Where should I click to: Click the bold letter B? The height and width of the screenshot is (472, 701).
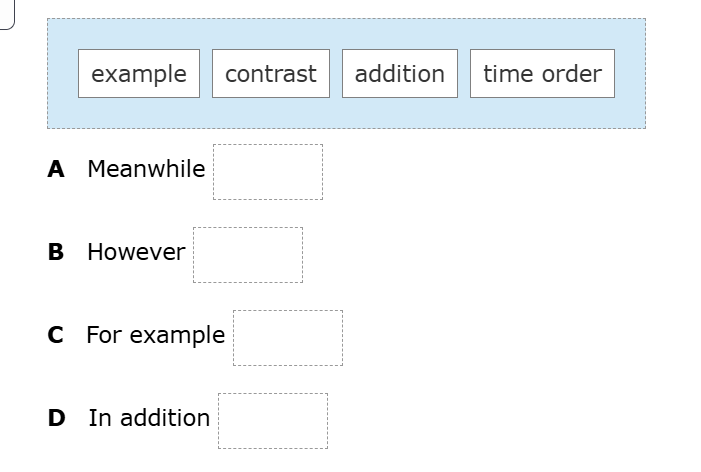pos(56,252)
